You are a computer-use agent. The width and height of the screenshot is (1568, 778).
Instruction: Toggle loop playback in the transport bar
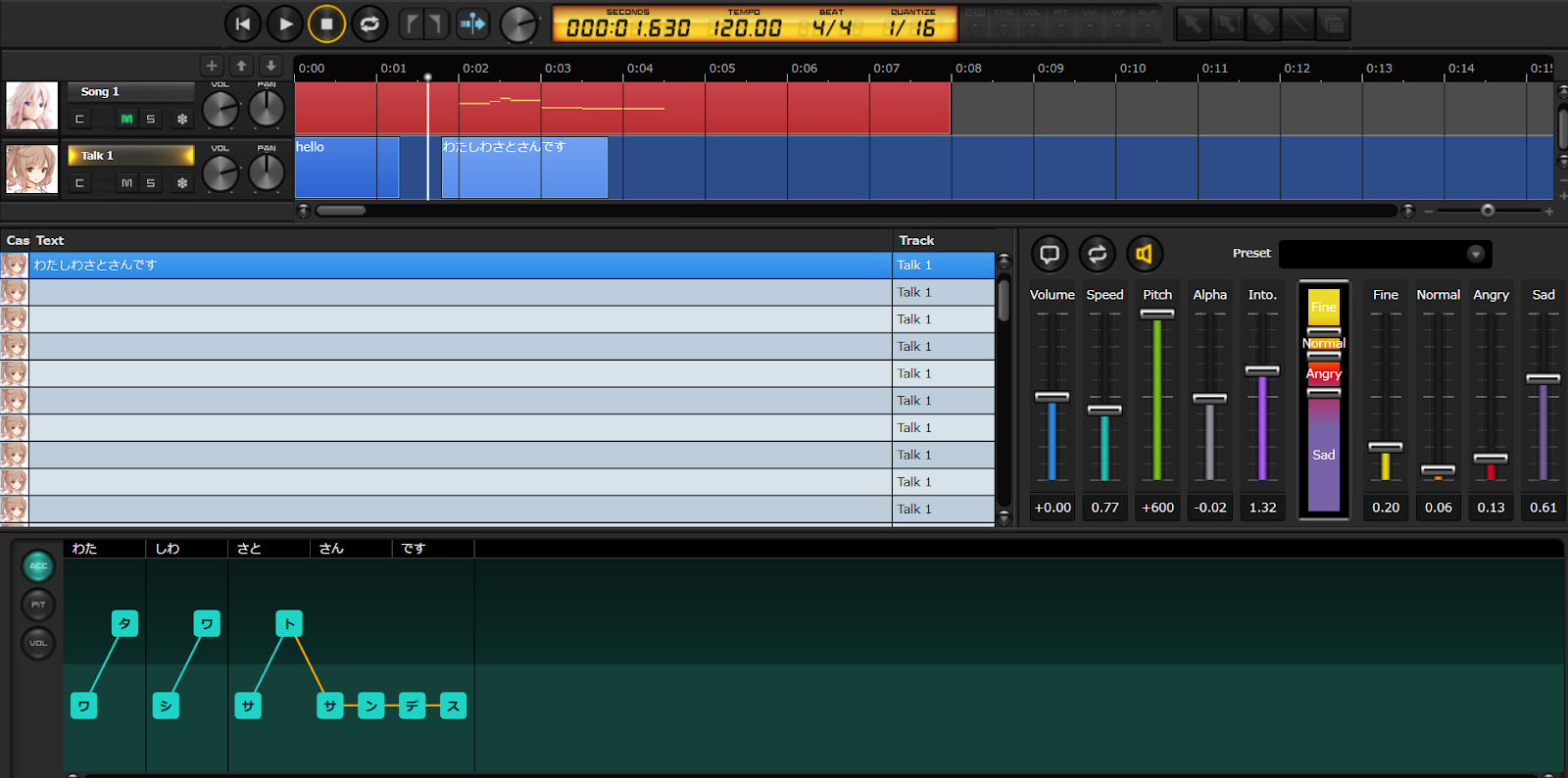(369, 24)
